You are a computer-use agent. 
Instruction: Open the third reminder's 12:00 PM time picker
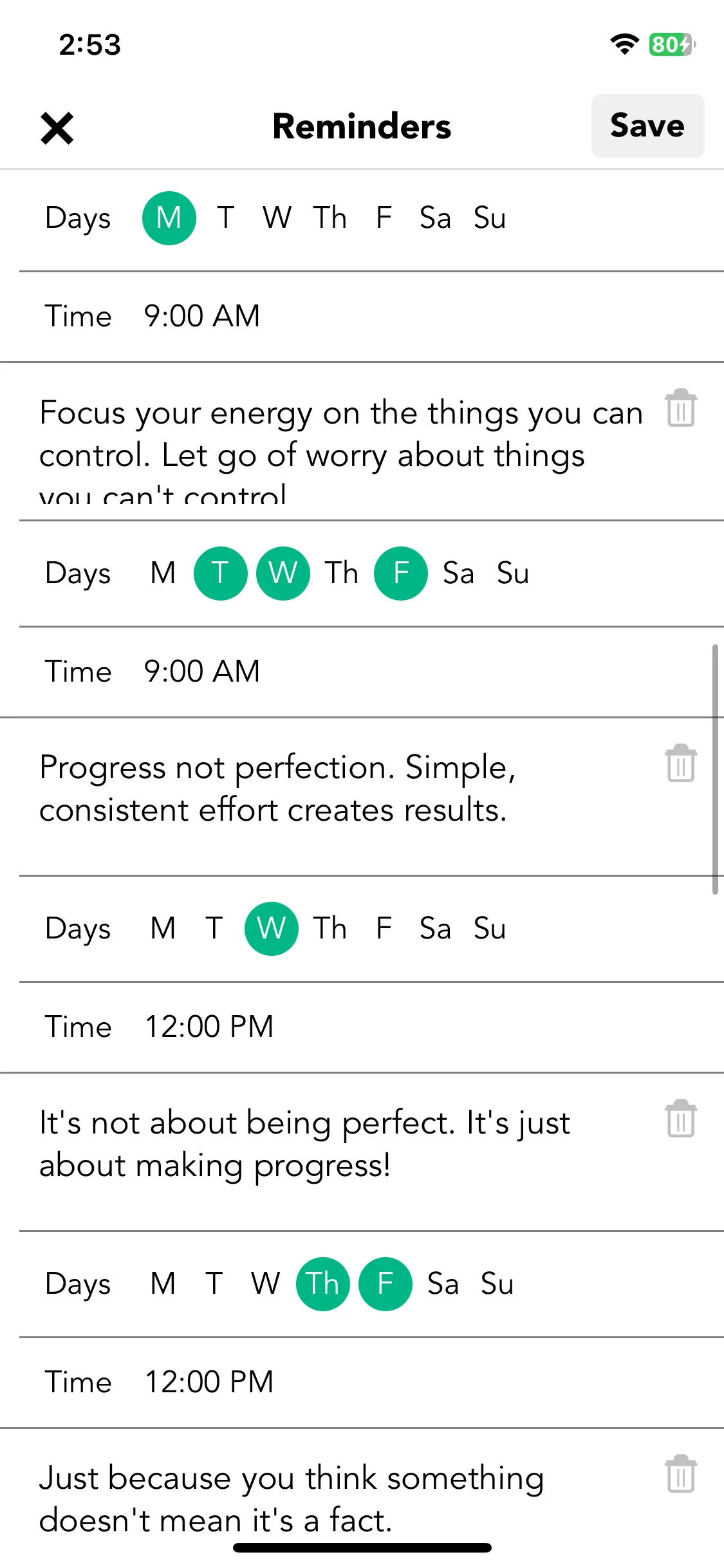click(x=209, y=1027)
